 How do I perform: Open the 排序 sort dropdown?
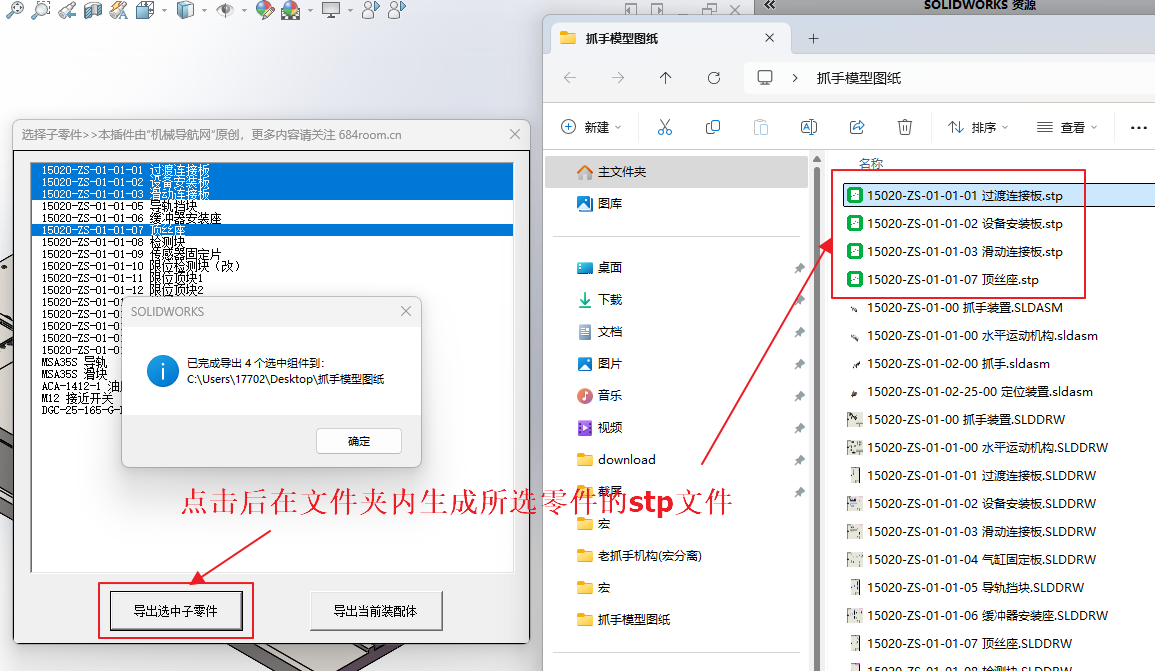pos(978,127)
